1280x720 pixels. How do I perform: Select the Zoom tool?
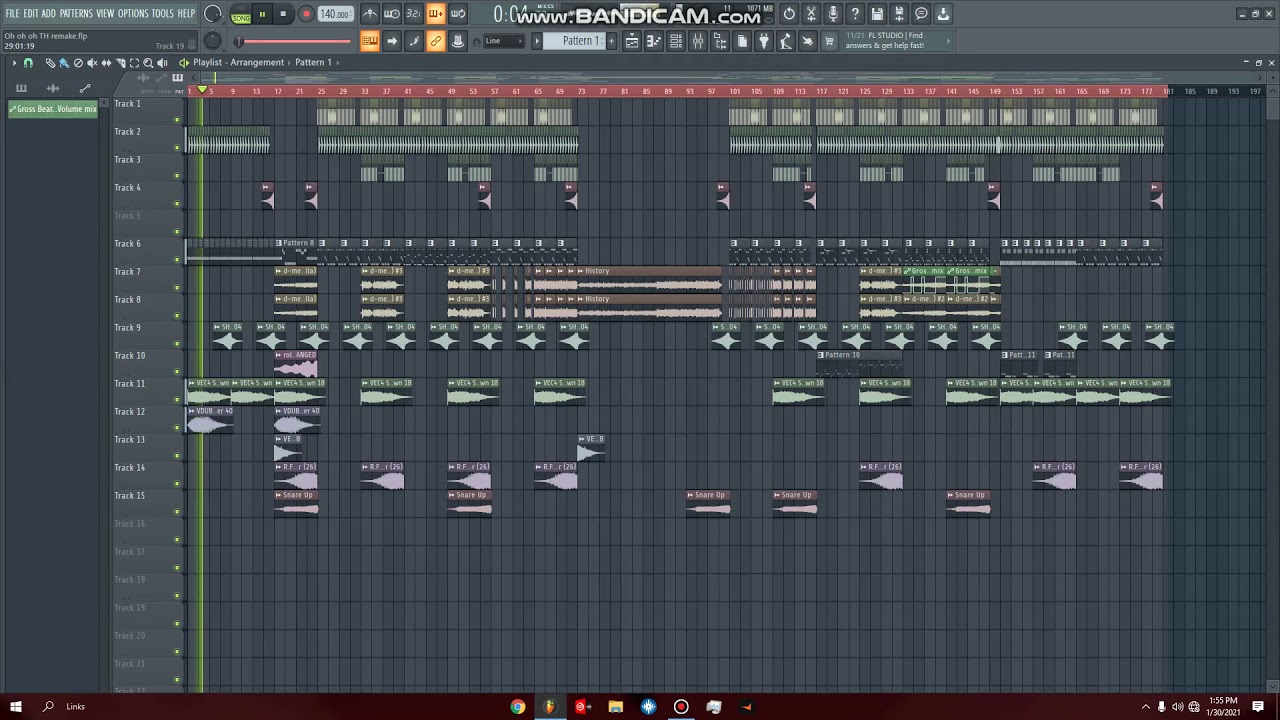pyautogui.click(x=148, y=63)
